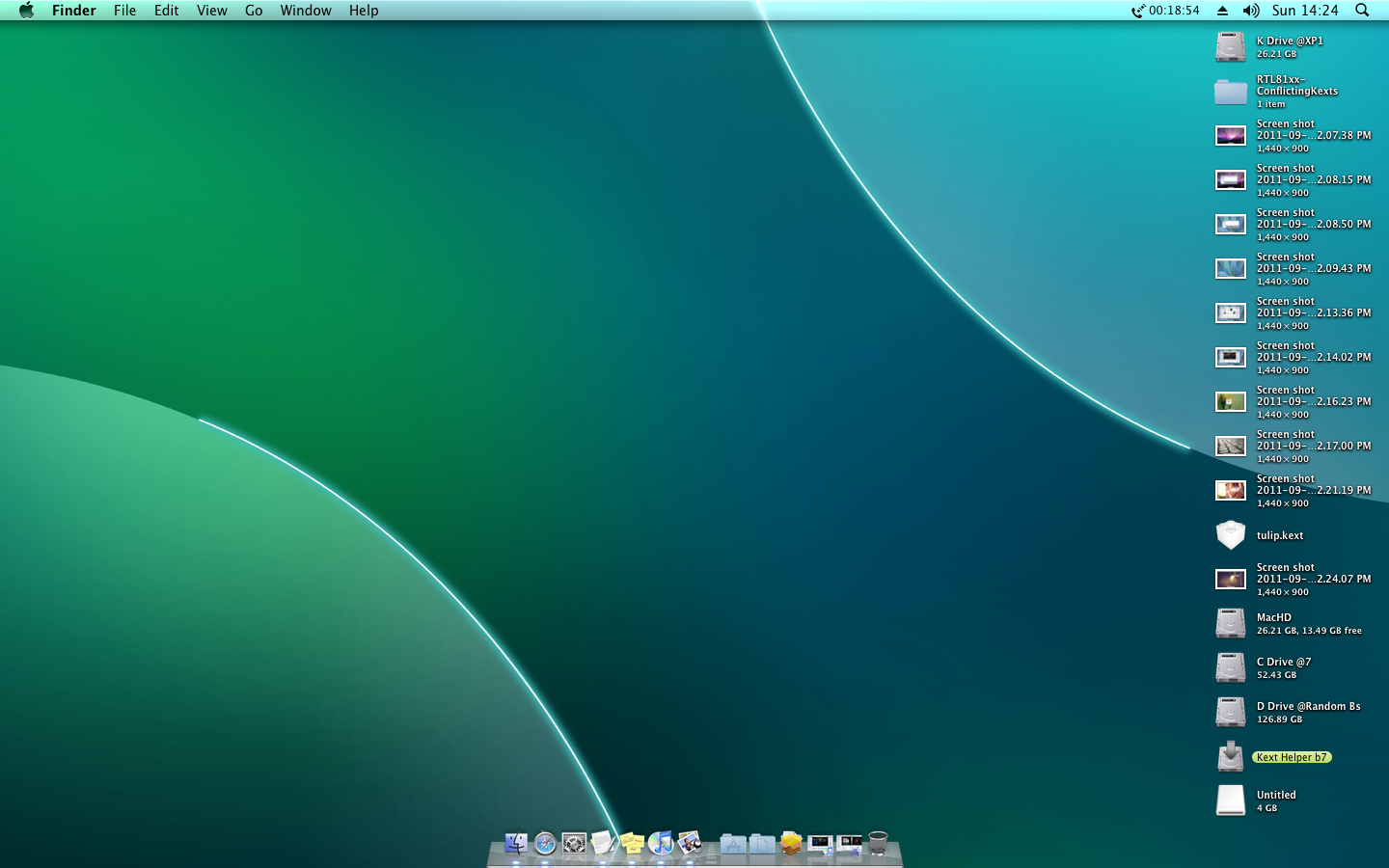Click the 'D Drive @Random Bs' label
This screenshot has height=868, width=1389.
pyautogui.click(x=1308, y=706)
